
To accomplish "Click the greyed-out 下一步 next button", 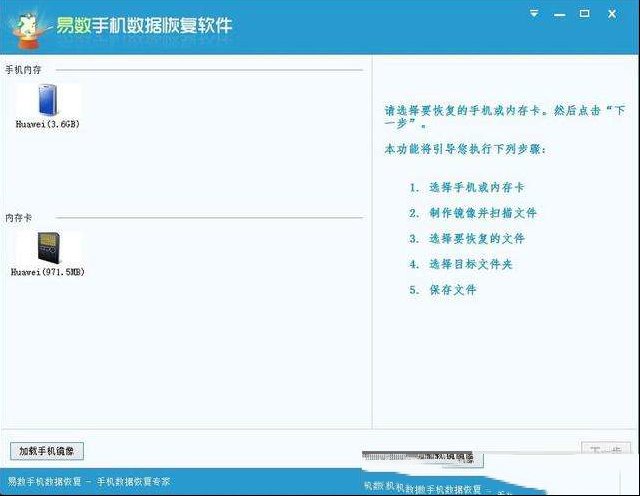I will click(607, 449).
